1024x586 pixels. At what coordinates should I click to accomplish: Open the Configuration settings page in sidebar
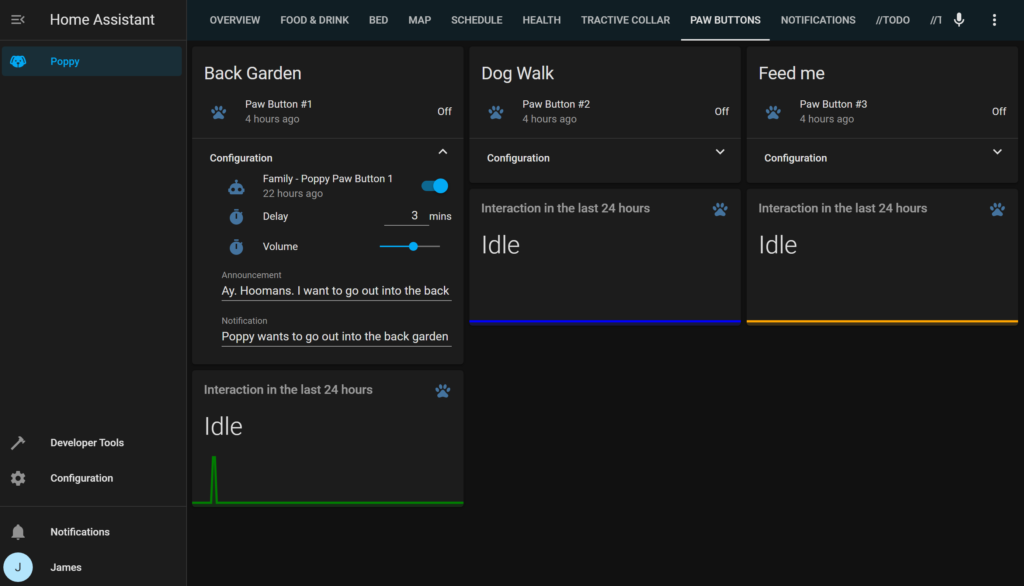[x=81, y=478]
